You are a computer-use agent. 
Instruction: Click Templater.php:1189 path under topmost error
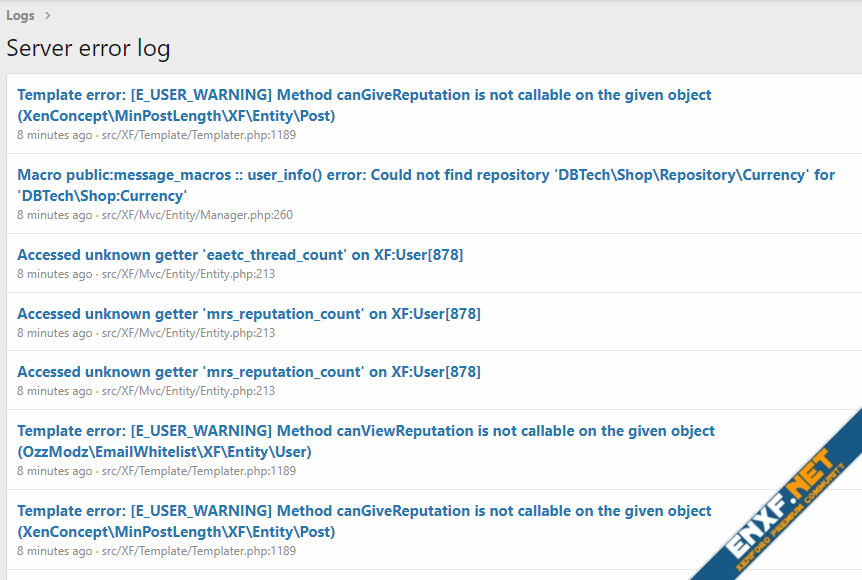point(199,135)
